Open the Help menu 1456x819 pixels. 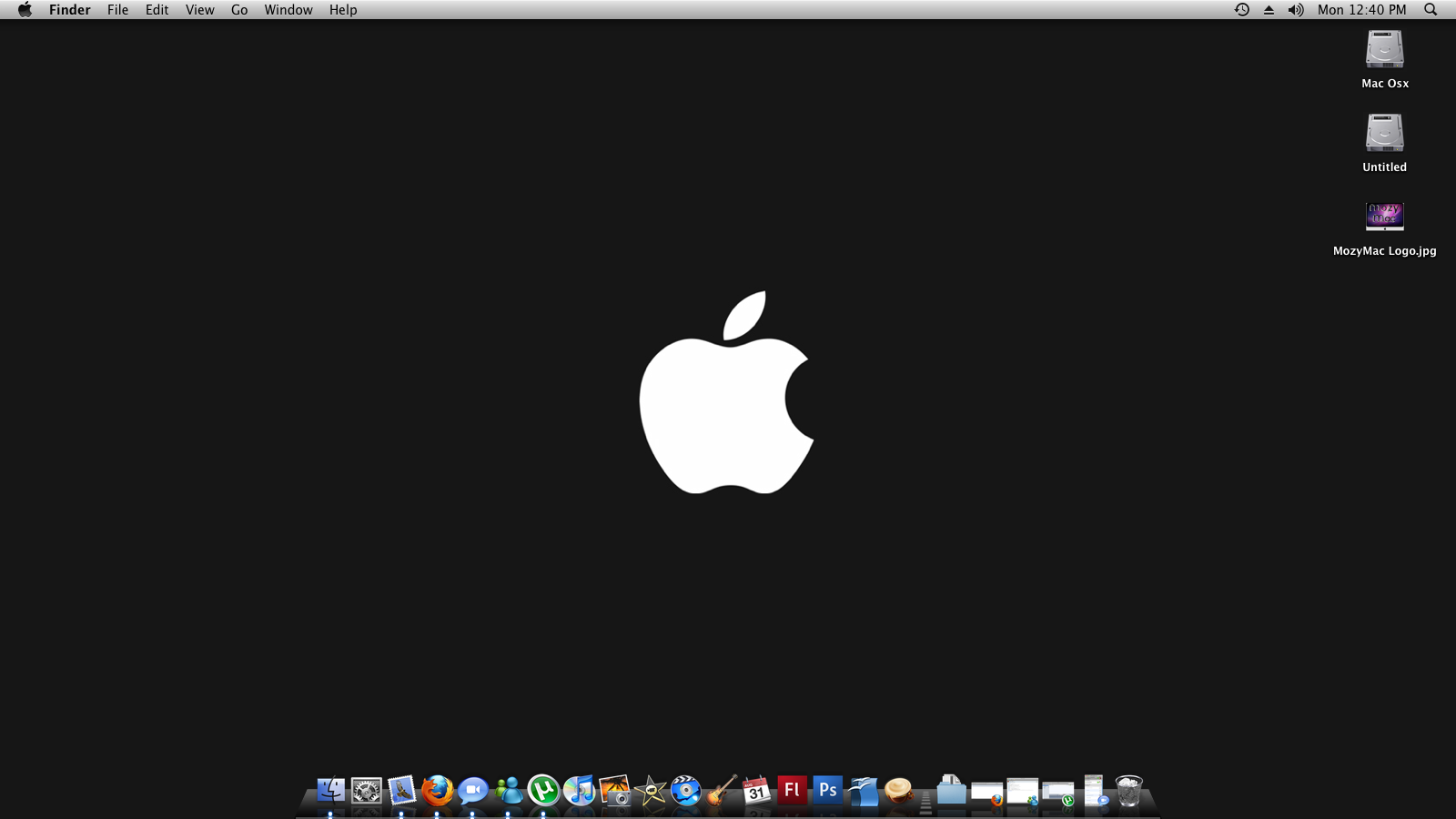click(343, 10)
